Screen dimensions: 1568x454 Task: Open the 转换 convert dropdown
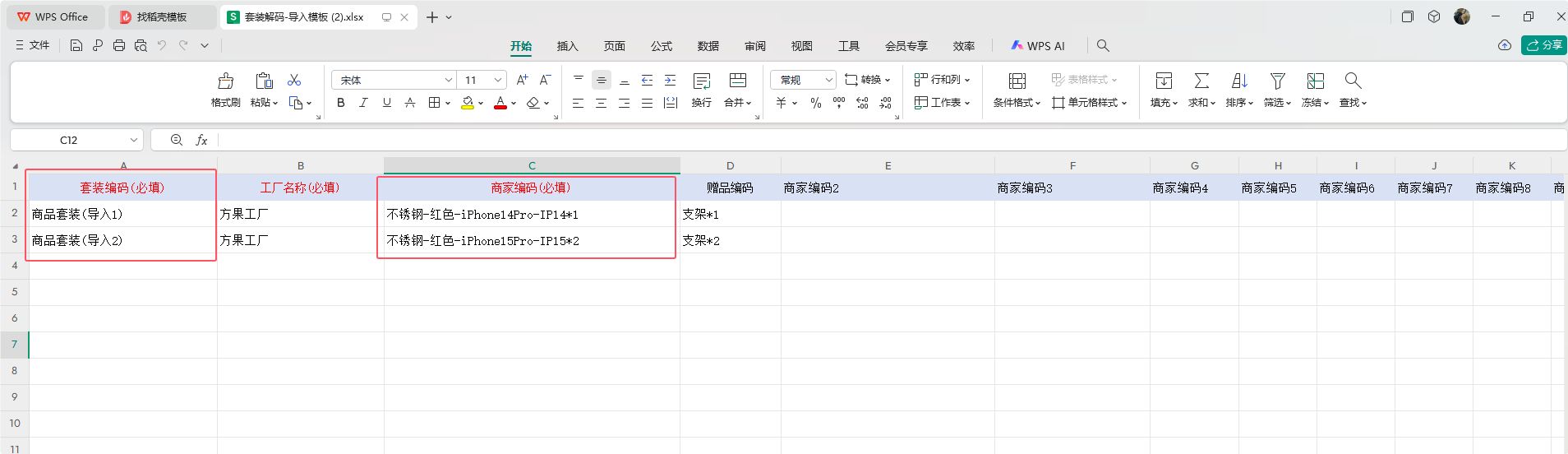tap(868, 80)
